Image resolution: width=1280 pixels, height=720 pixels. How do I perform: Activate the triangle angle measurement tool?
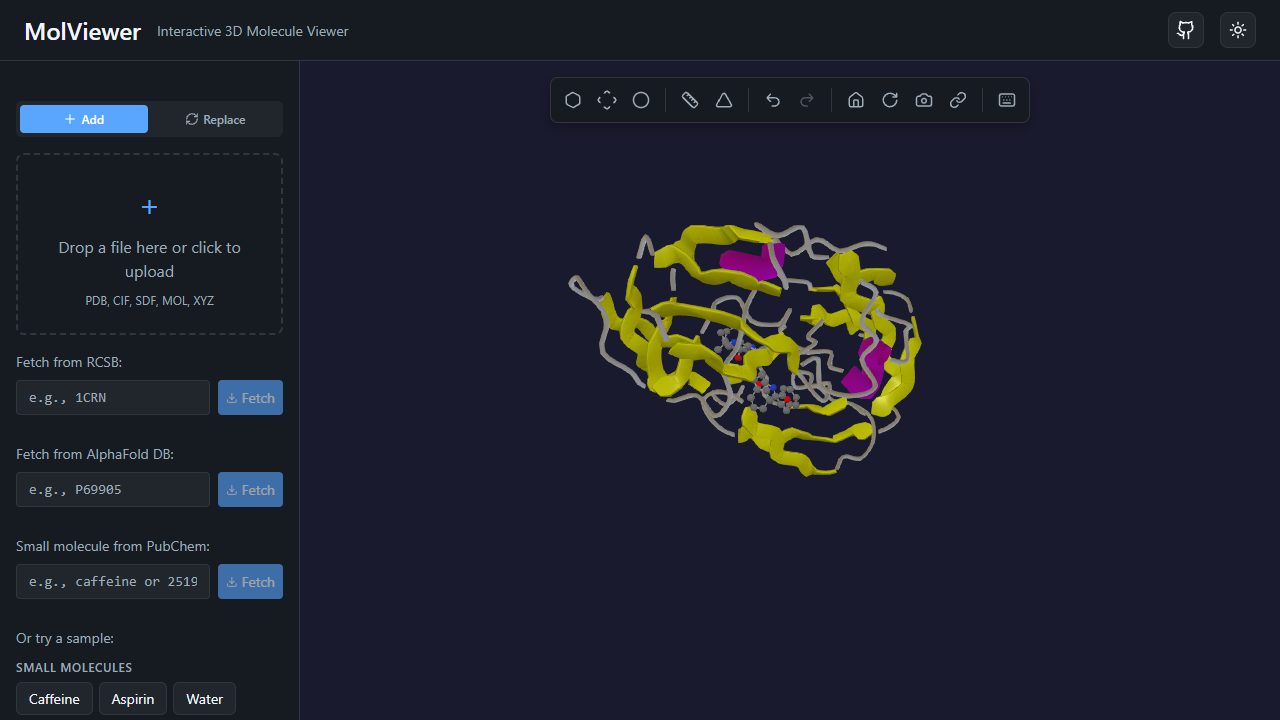click(x=724, y=100)
